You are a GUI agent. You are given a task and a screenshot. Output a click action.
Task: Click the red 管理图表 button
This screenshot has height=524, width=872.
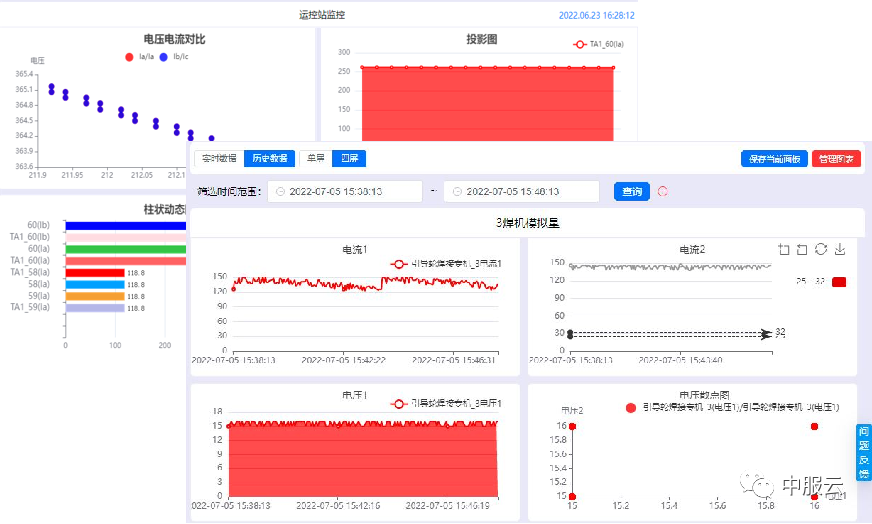(836, 159)
